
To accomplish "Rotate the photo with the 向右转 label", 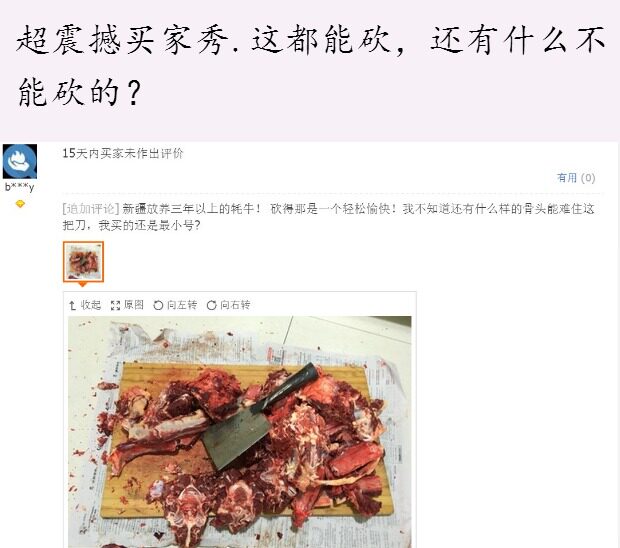I will point(235,305).
